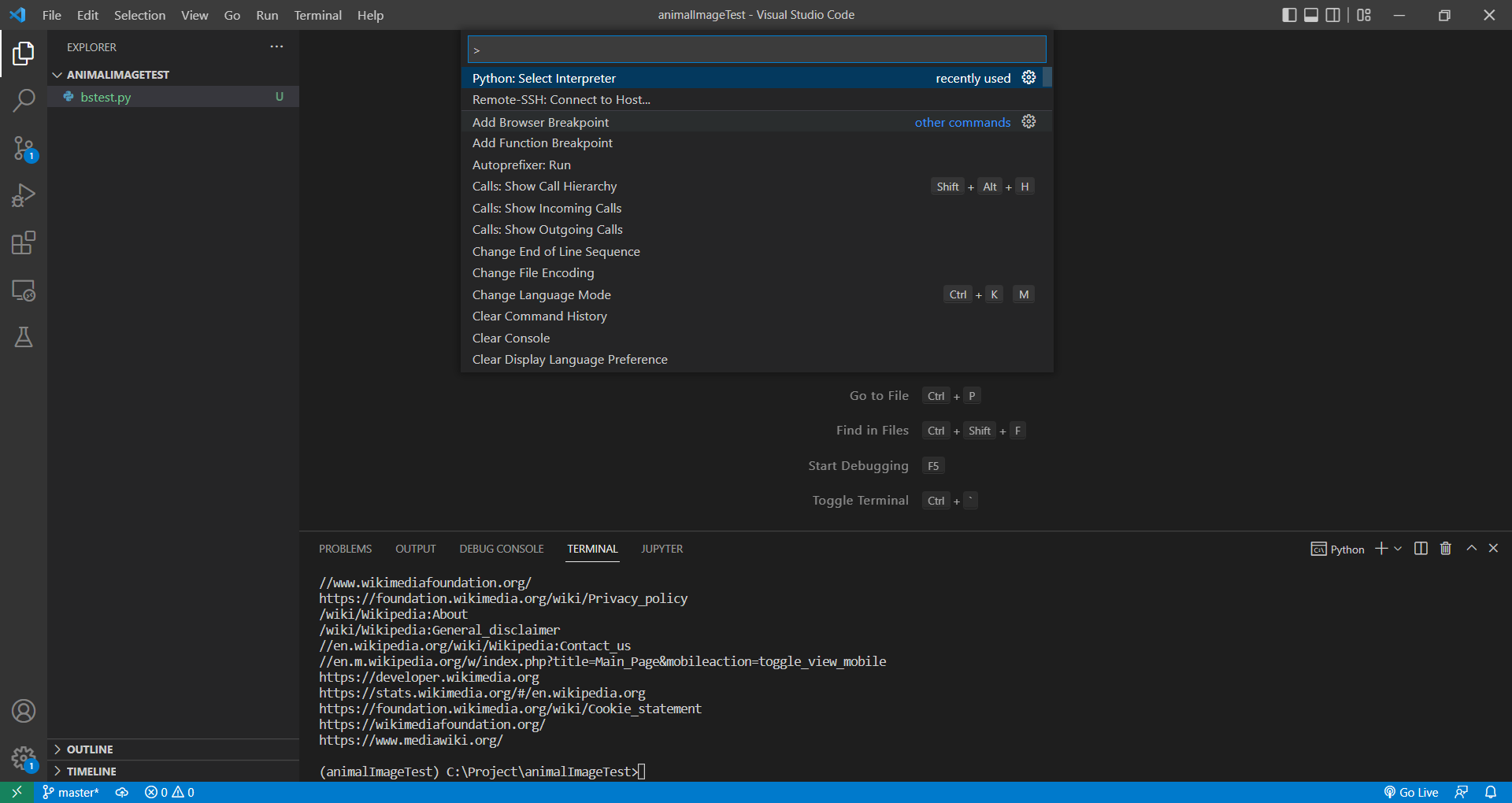Image resolution: width=1512 pixels, height=803 pixels.
Task: Select Add Function Breakpoint command
Action: (x=752, y=142)
